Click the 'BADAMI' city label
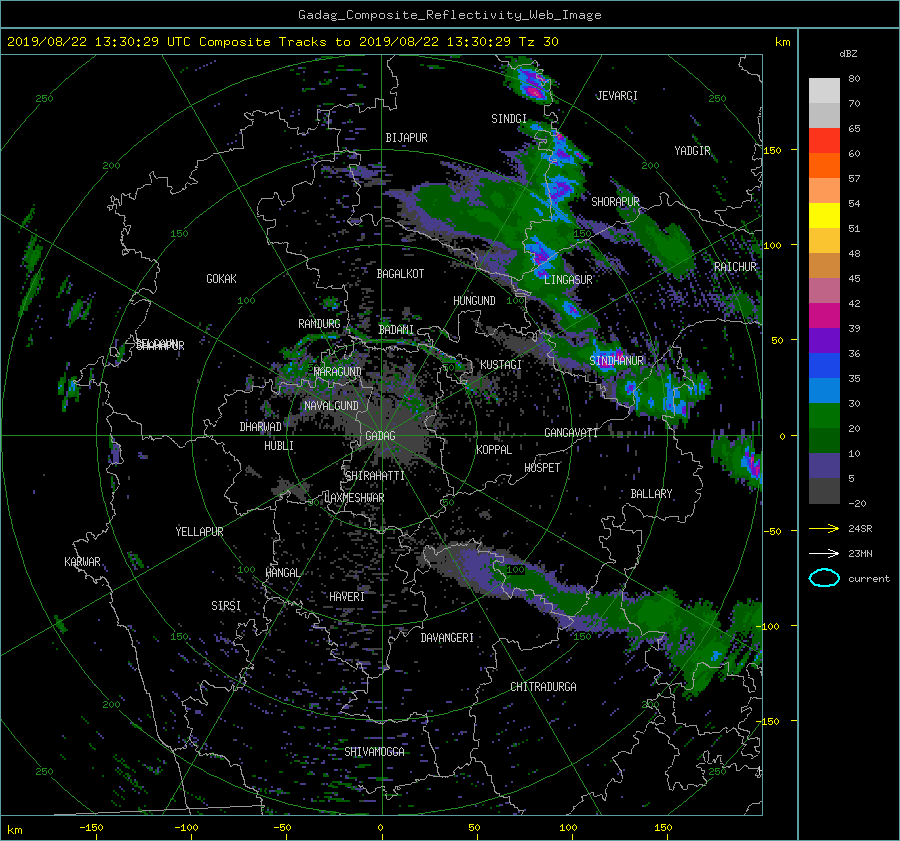This screenshot has width=900, height=841. click(396, 330)
